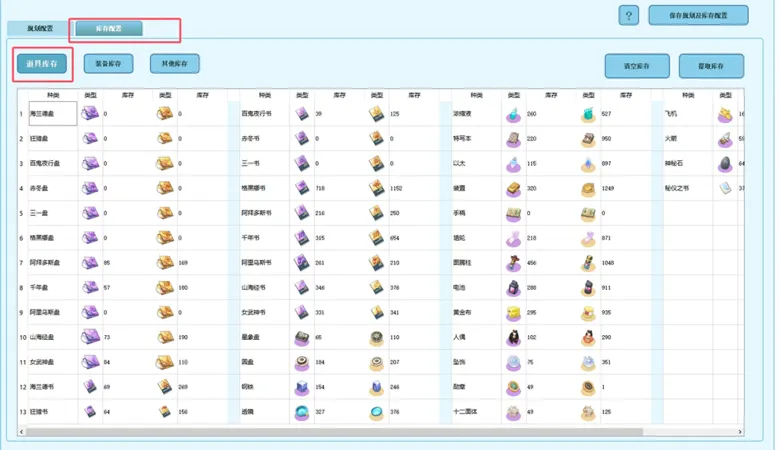Select the highlighted 海兰德盘 cell in row 1
Screen dimensions: 780x450
click(52, 113)
